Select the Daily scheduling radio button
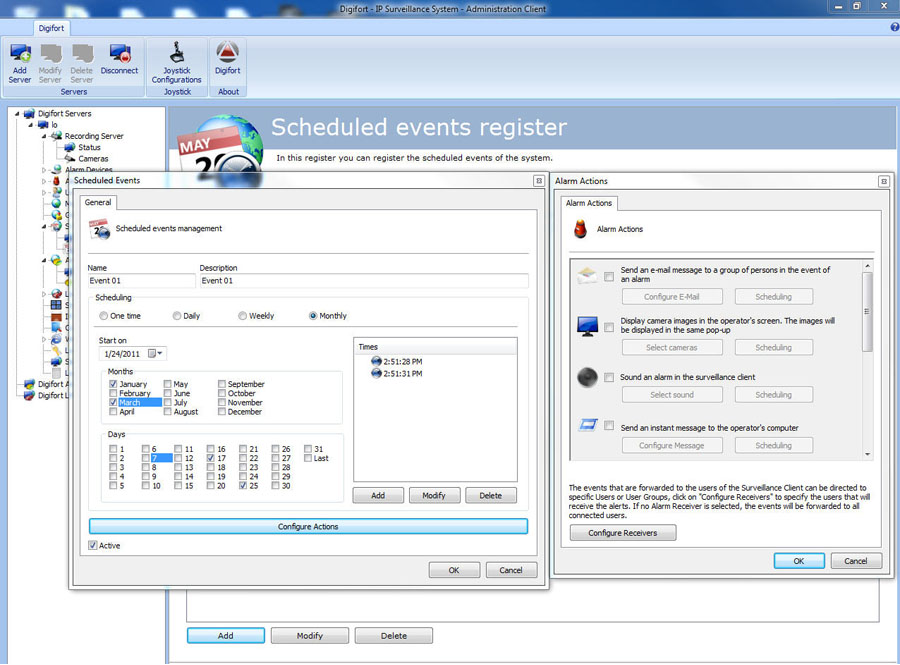The height and width of the screenshot is (665, 900). (x=177, y=316)
